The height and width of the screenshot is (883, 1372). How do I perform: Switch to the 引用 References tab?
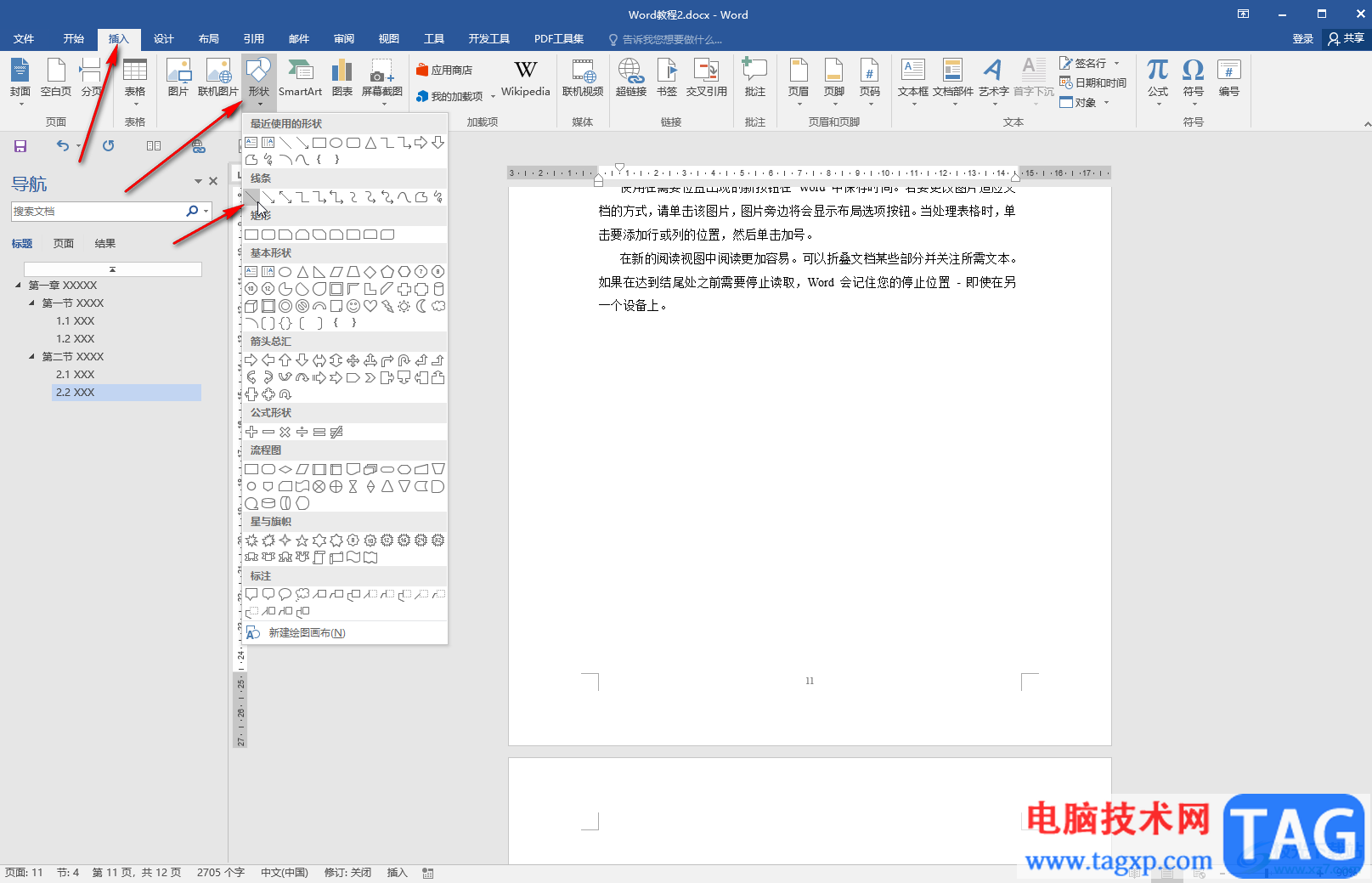point(254,39)
